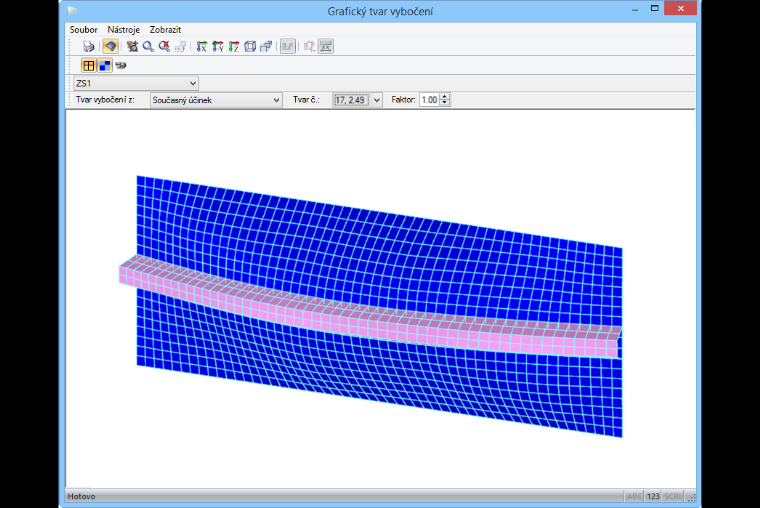Expand the Současný účinek dropdown
The height and width of the screenshot is (508, 760).
pos(216,100)
